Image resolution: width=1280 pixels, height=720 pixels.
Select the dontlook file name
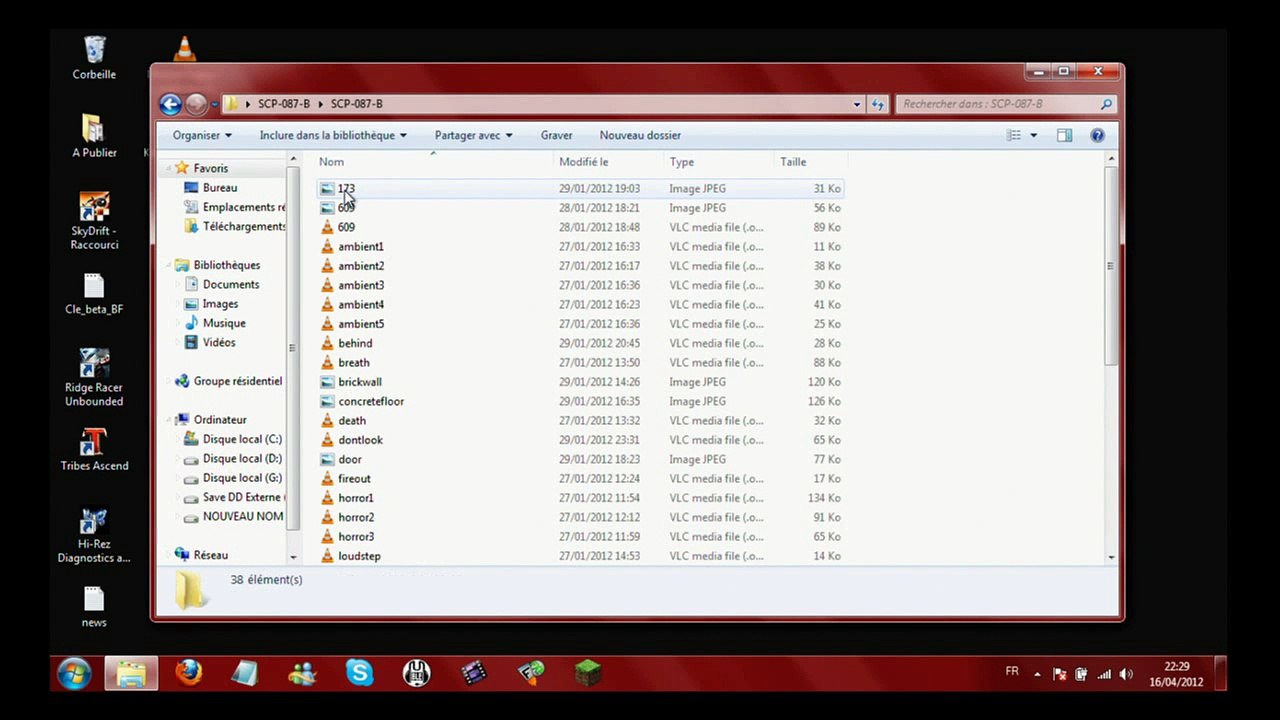tap(360, 440)
